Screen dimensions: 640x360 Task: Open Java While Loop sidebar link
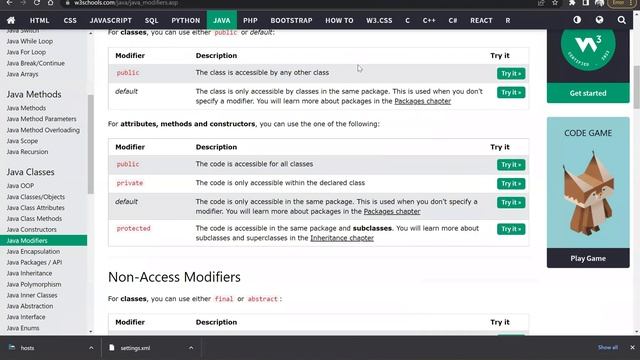point(30,41)
